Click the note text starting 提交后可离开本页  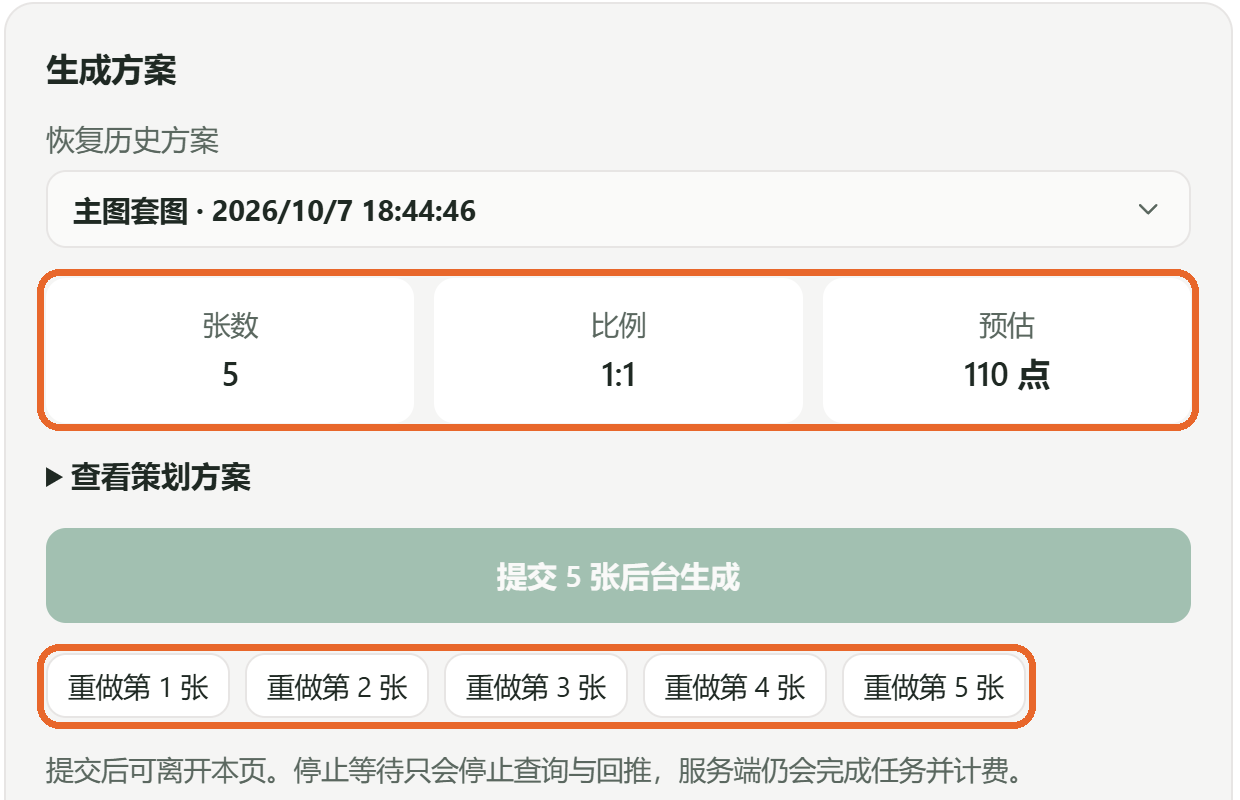pyautogui.click(x=535, y=772)
